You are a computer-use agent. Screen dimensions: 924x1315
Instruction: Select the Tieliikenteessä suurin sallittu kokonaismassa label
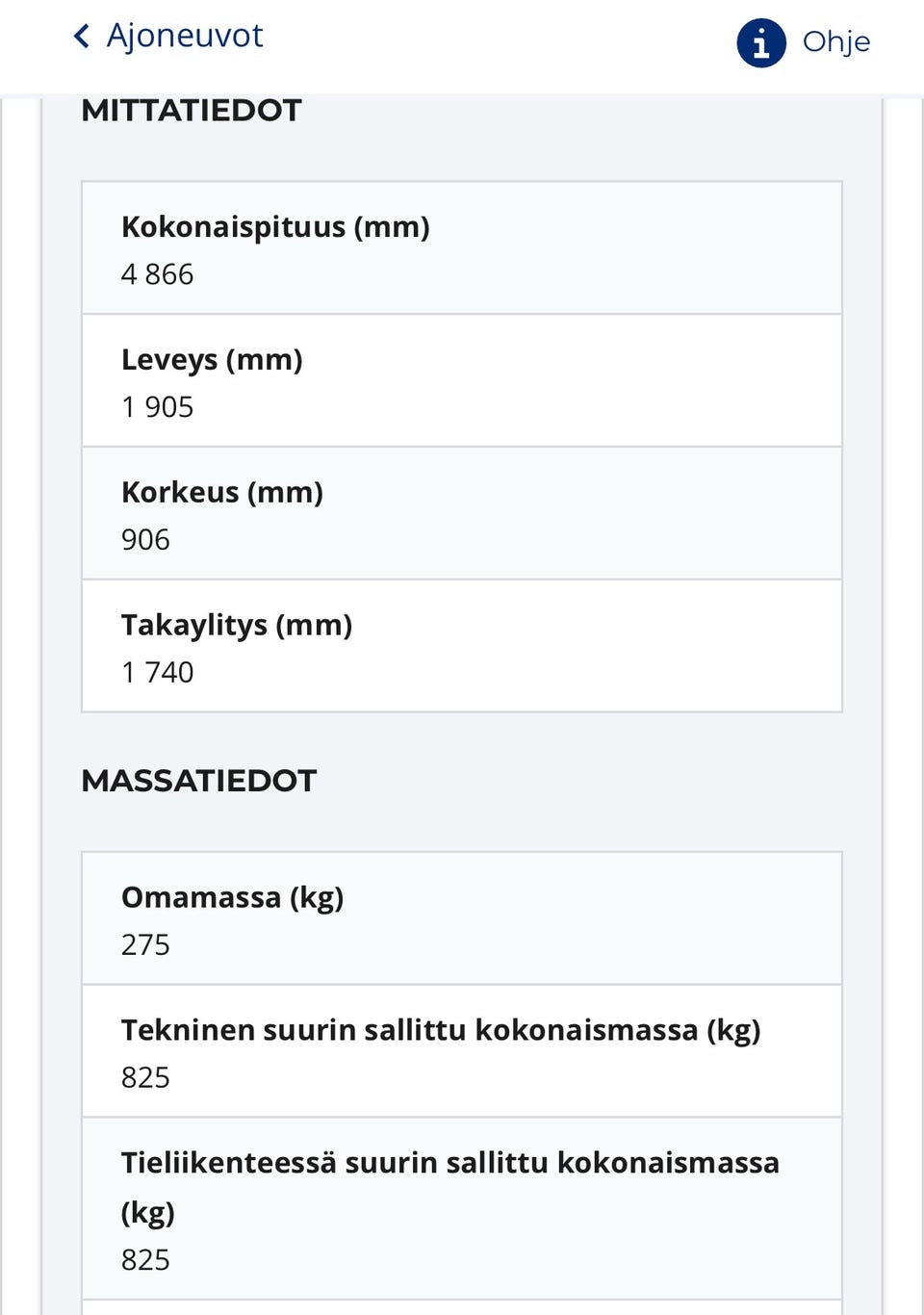449,1164
